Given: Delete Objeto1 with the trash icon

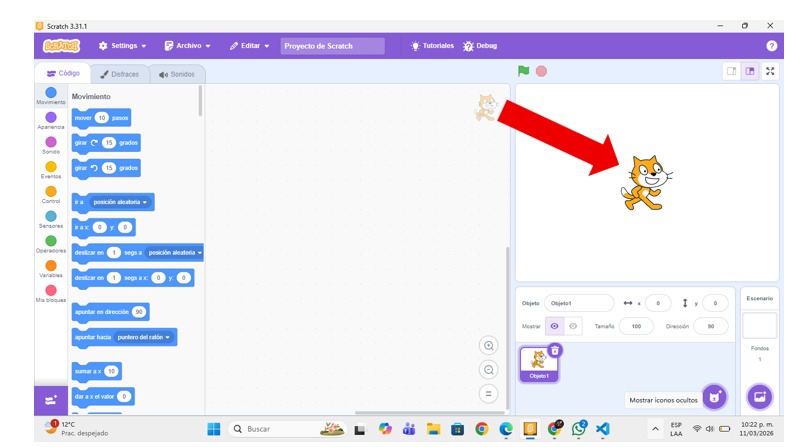Looking at the screenshot, I should pyautogui.click(x=555, y=350).
